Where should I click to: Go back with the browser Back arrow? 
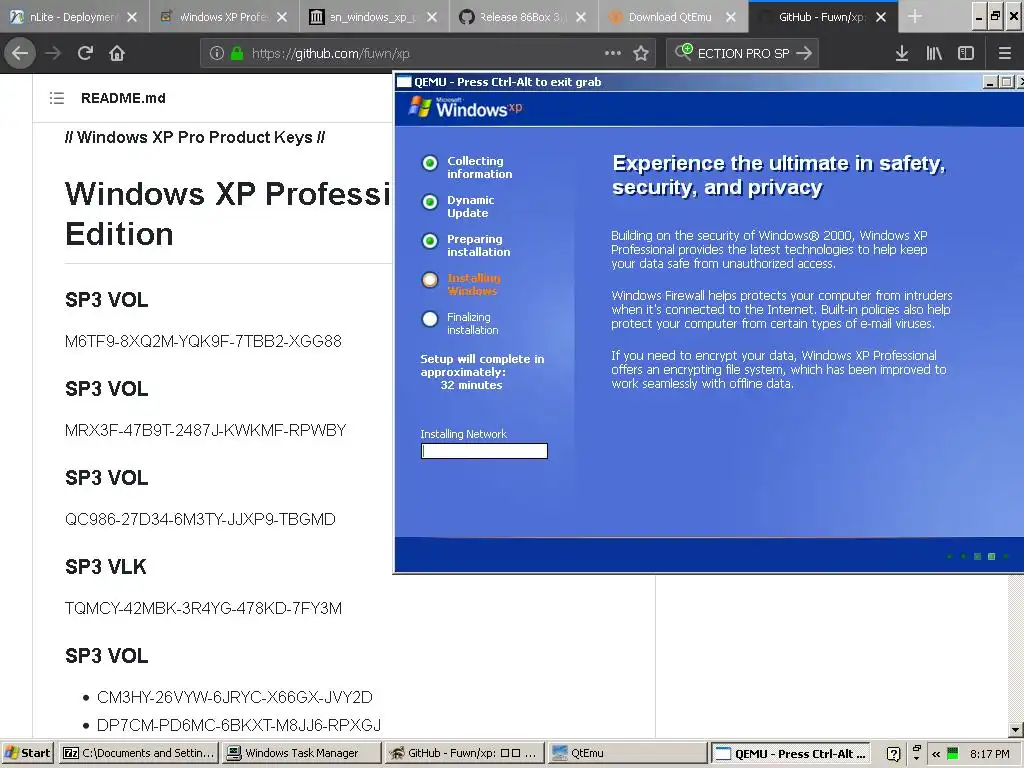click(20, 53)
